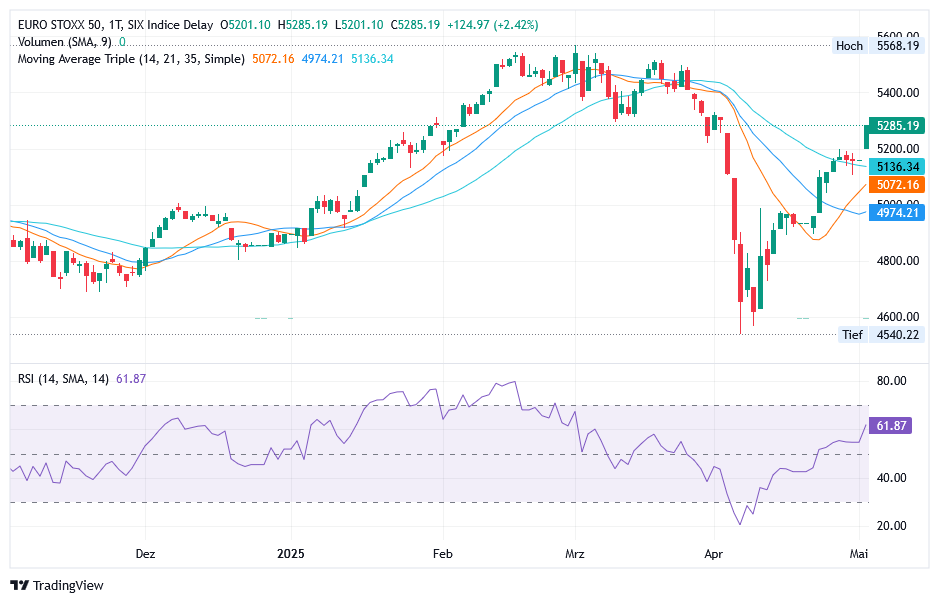The width and height of the screenshot is (939, 603).
Task: Select the RSI (14, SMA, 14) indicator legend
Action: [x=63, y=378]
